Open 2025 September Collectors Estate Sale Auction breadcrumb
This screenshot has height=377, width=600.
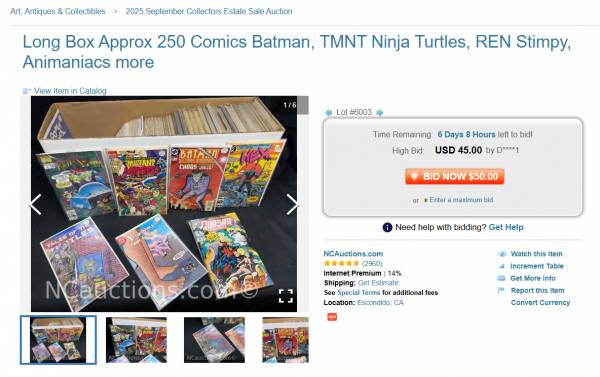click(x=209, y=11)
